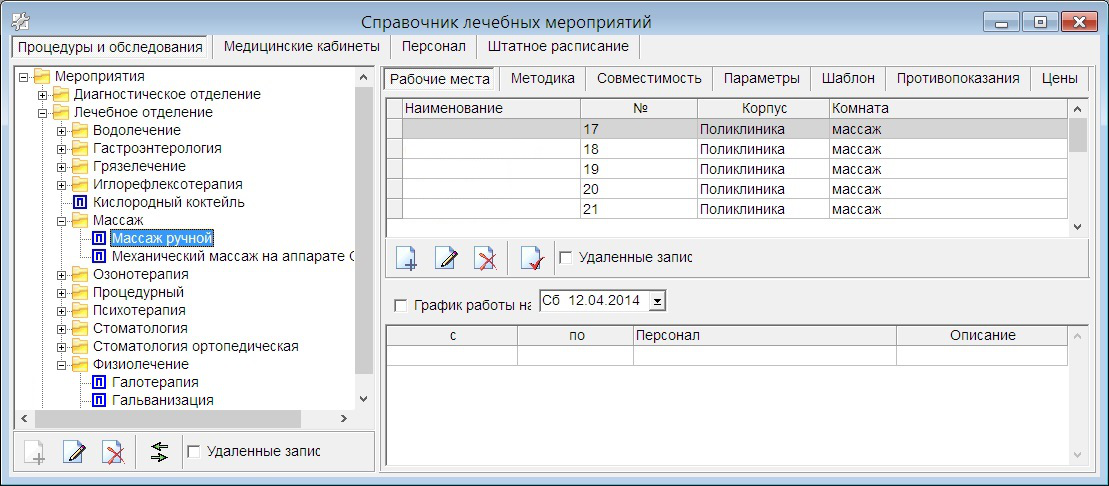Open the Противопоказания tab
Viewport: 1109px width, 486px height.
click(x=957, y=78)
